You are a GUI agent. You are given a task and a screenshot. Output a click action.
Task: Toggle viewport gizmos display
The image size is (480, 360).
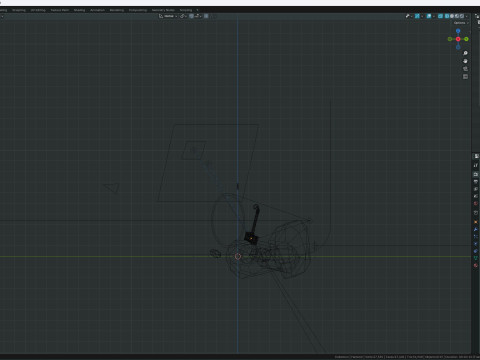coord(417,16)
